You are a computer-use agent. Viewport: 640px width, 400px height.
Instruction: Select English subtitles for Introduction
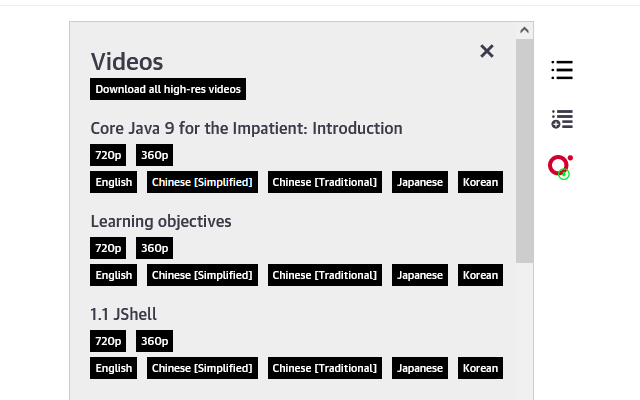point(113,182)
